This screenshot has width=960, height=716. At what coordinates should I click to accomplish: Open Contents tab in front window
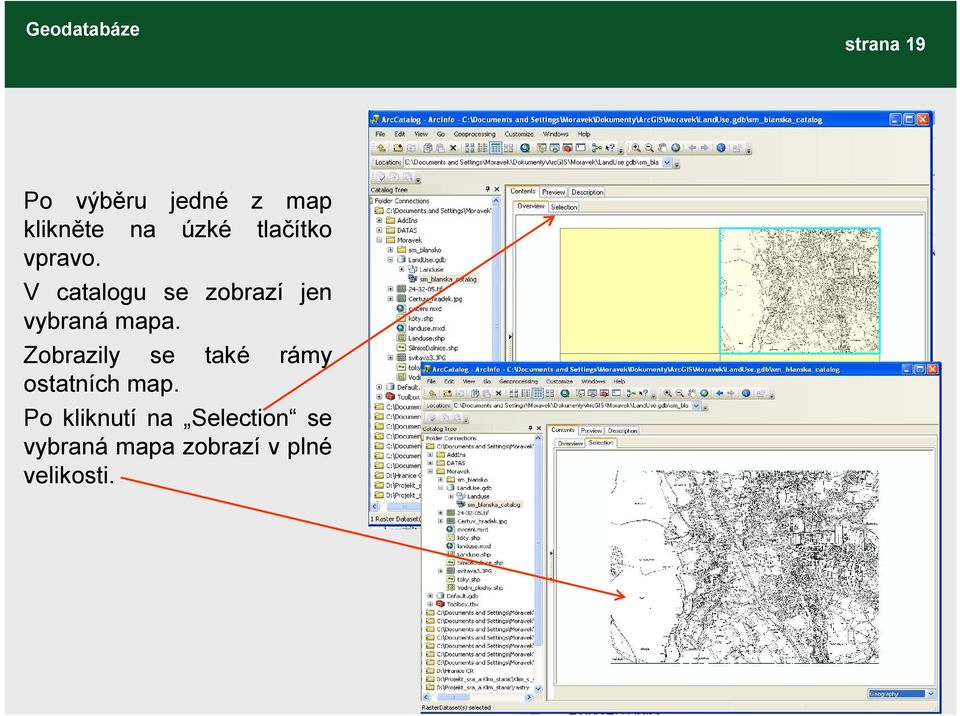tap(563, 430)
